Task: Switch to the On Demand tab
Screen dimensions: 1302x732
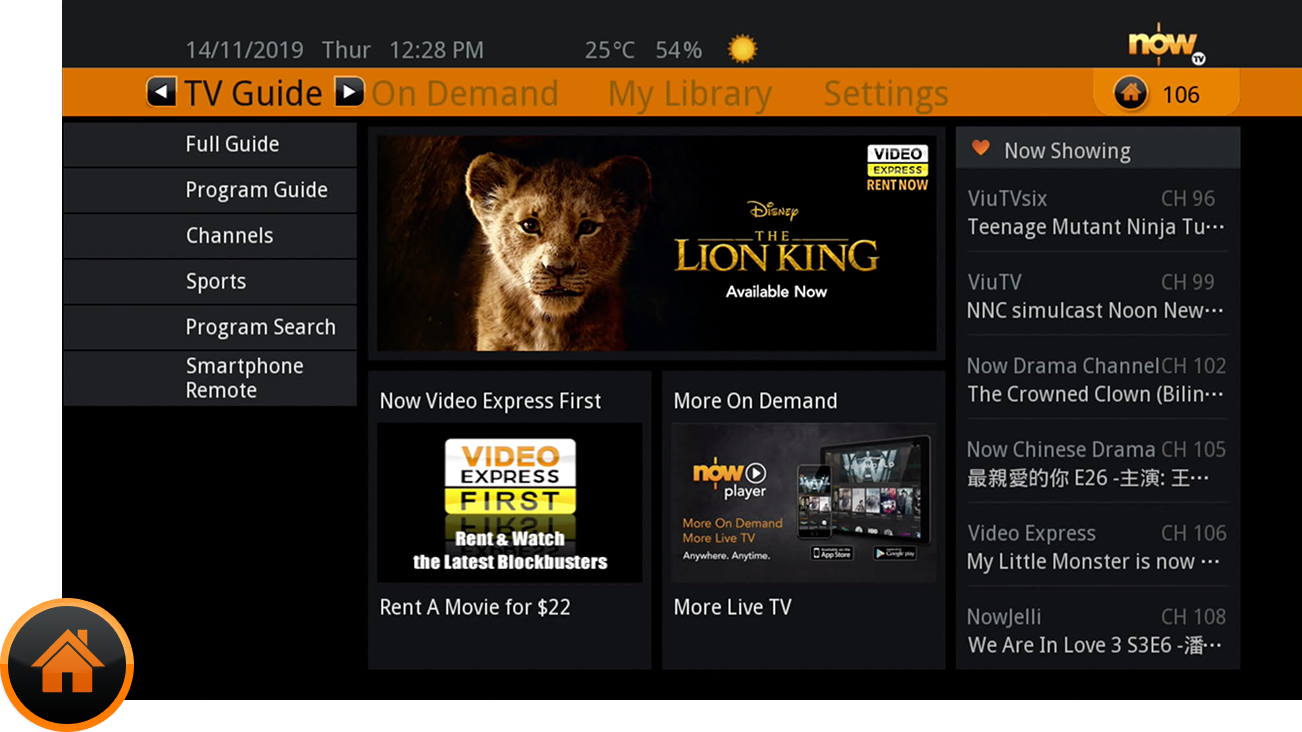Action: (x=465, y=94)
